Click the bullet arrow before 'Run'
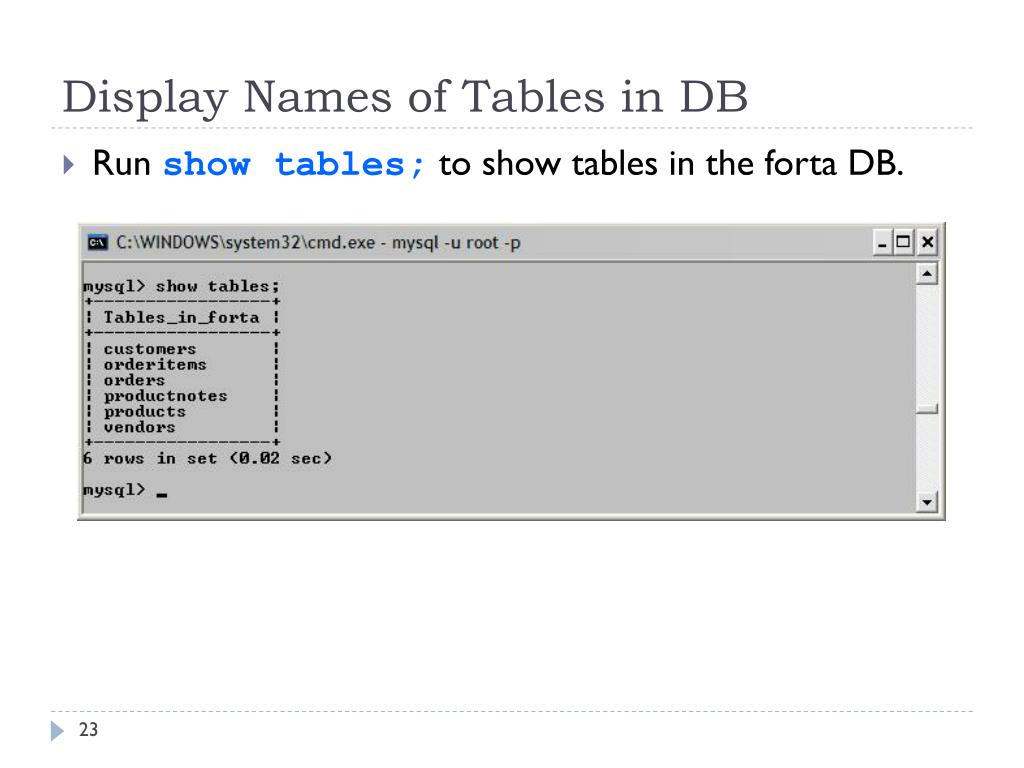The image size is (1024, 768). (x=69, y=164)
